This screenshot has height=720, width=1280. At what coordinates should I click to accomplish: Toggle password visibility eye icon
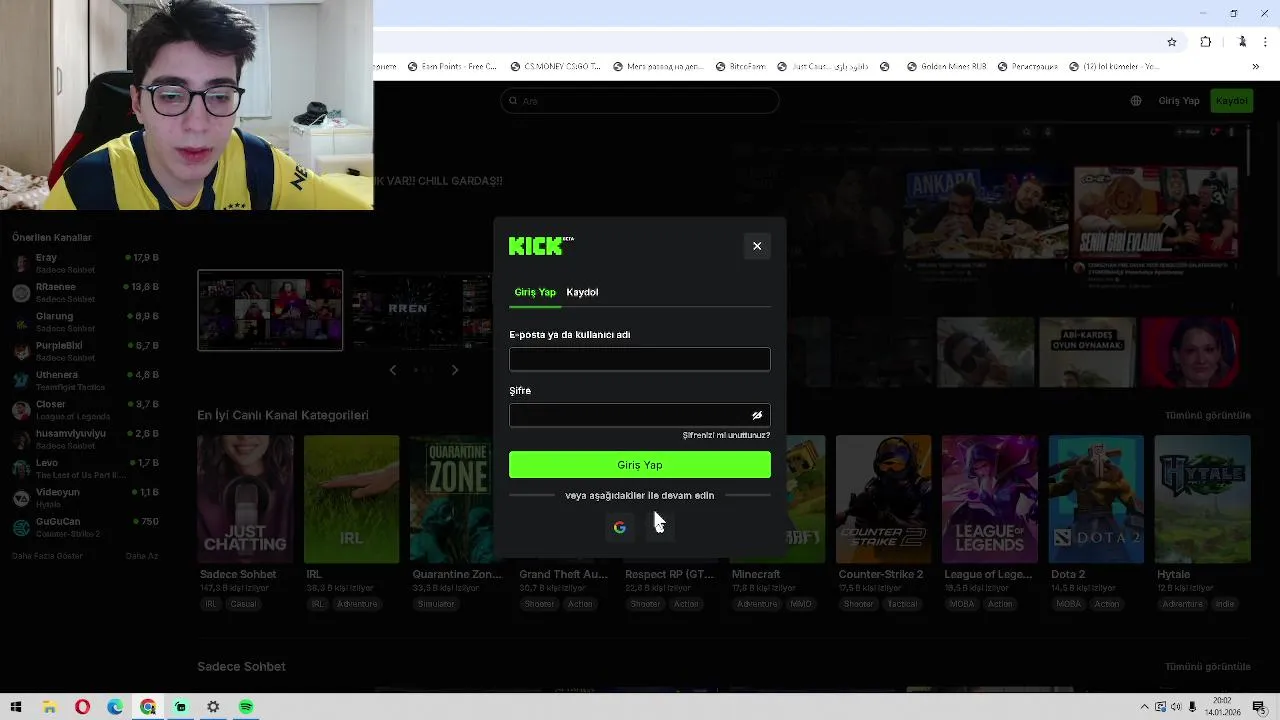757,415
